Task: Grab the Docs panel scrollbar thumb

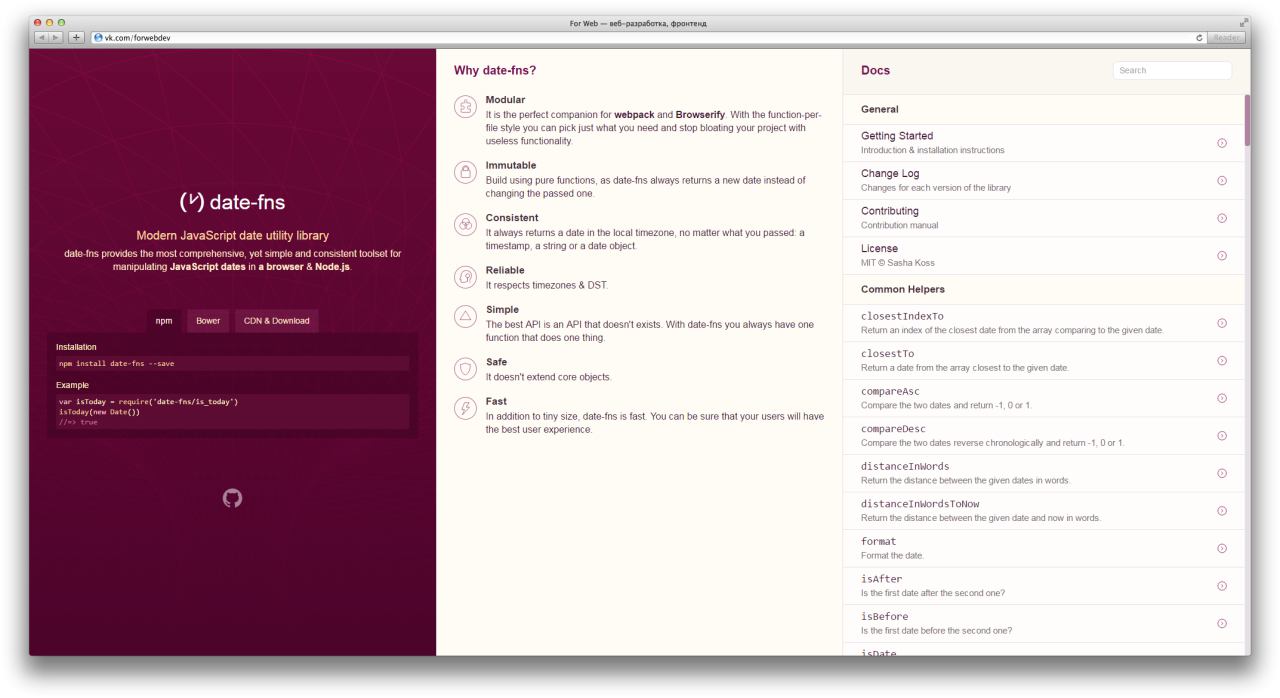Action: tap(1247, 120)
